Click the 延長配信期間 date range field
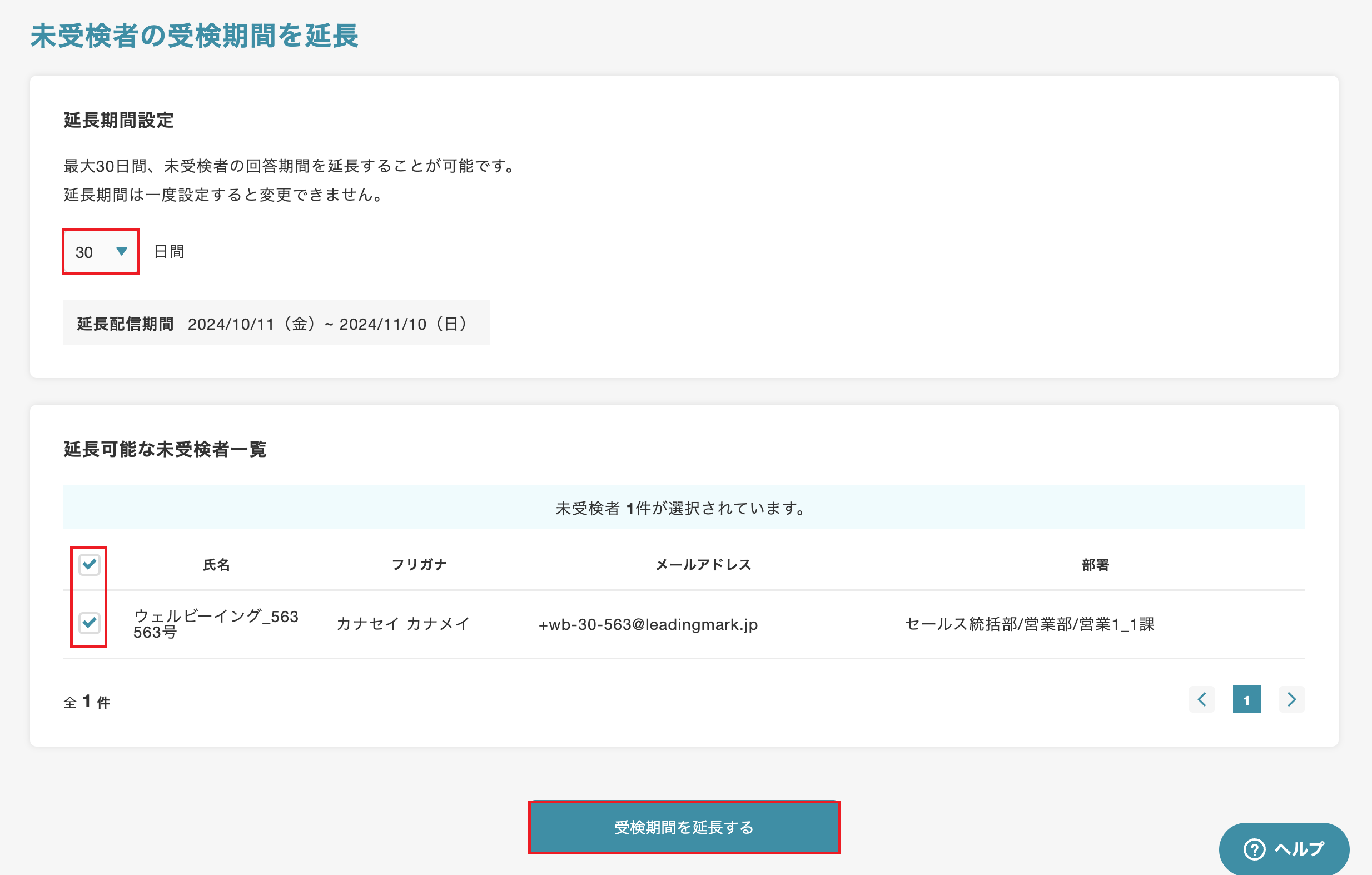The height and width of the screenshot is (875, 1372). click(275, 323)
